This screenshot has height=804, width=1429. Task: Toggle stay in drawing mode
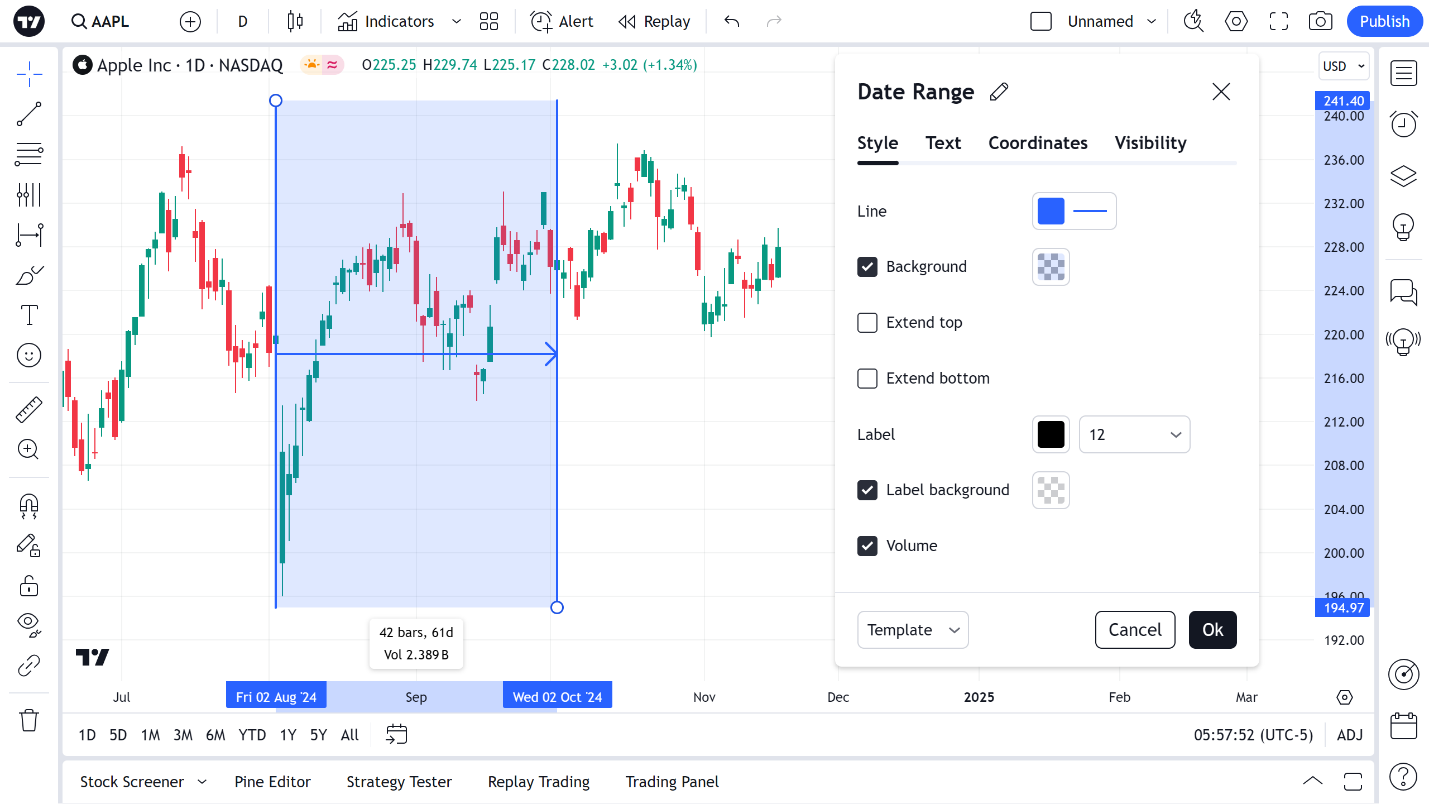[29, 545]
